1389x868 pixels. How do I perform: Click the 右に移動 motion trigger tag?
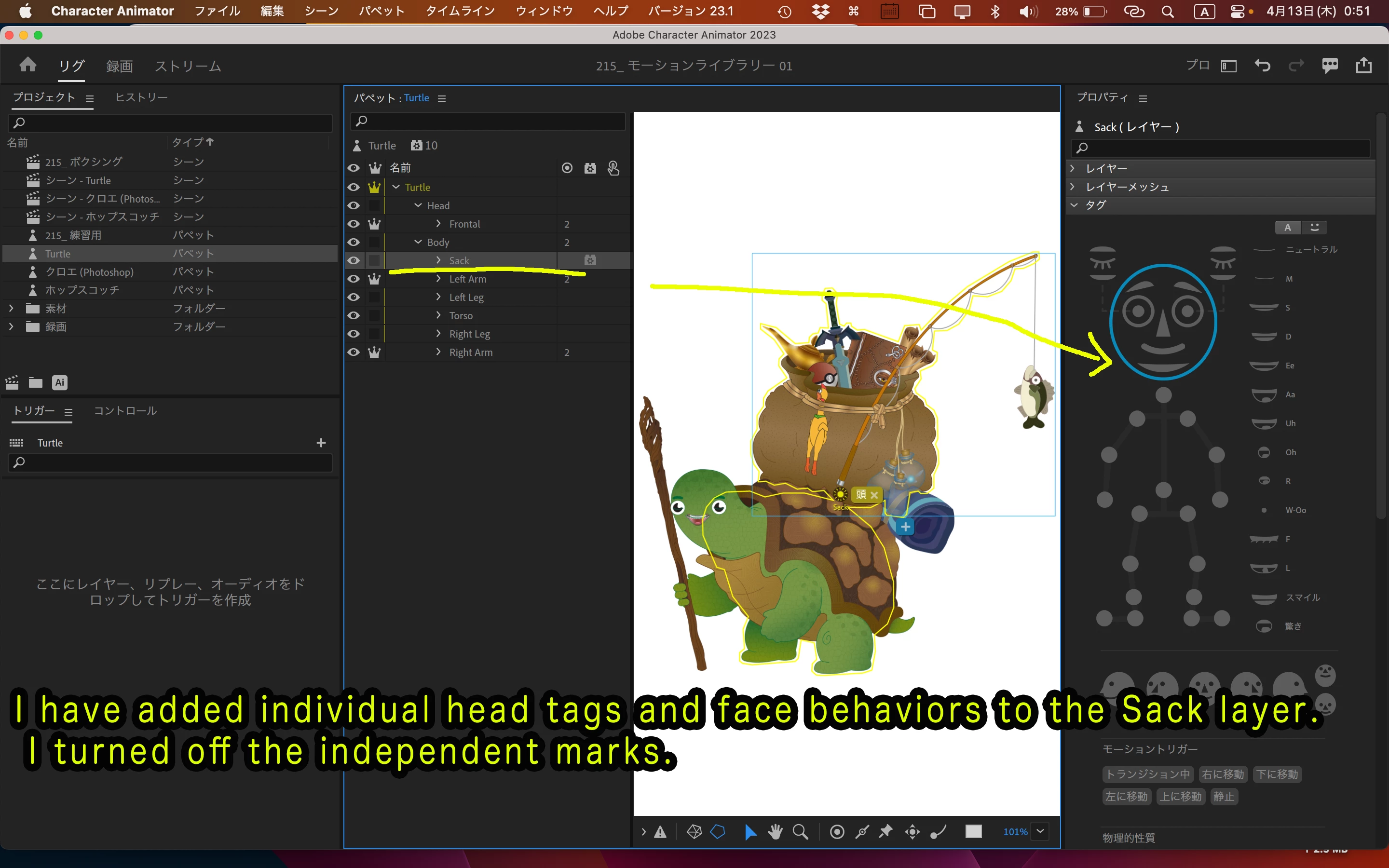[1223, 774]
